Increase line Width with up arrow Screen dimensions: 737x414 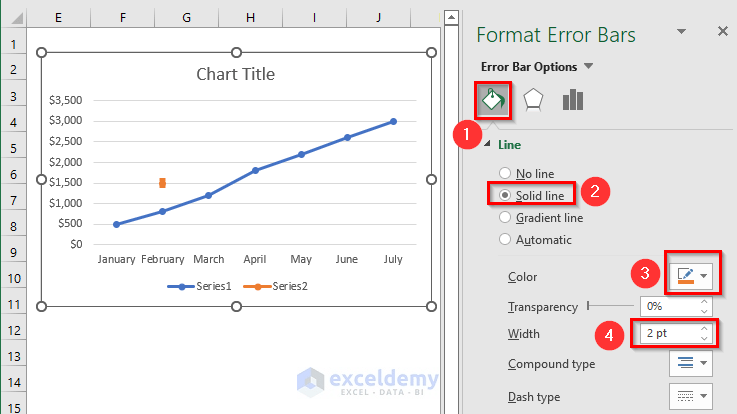(704, 329)
